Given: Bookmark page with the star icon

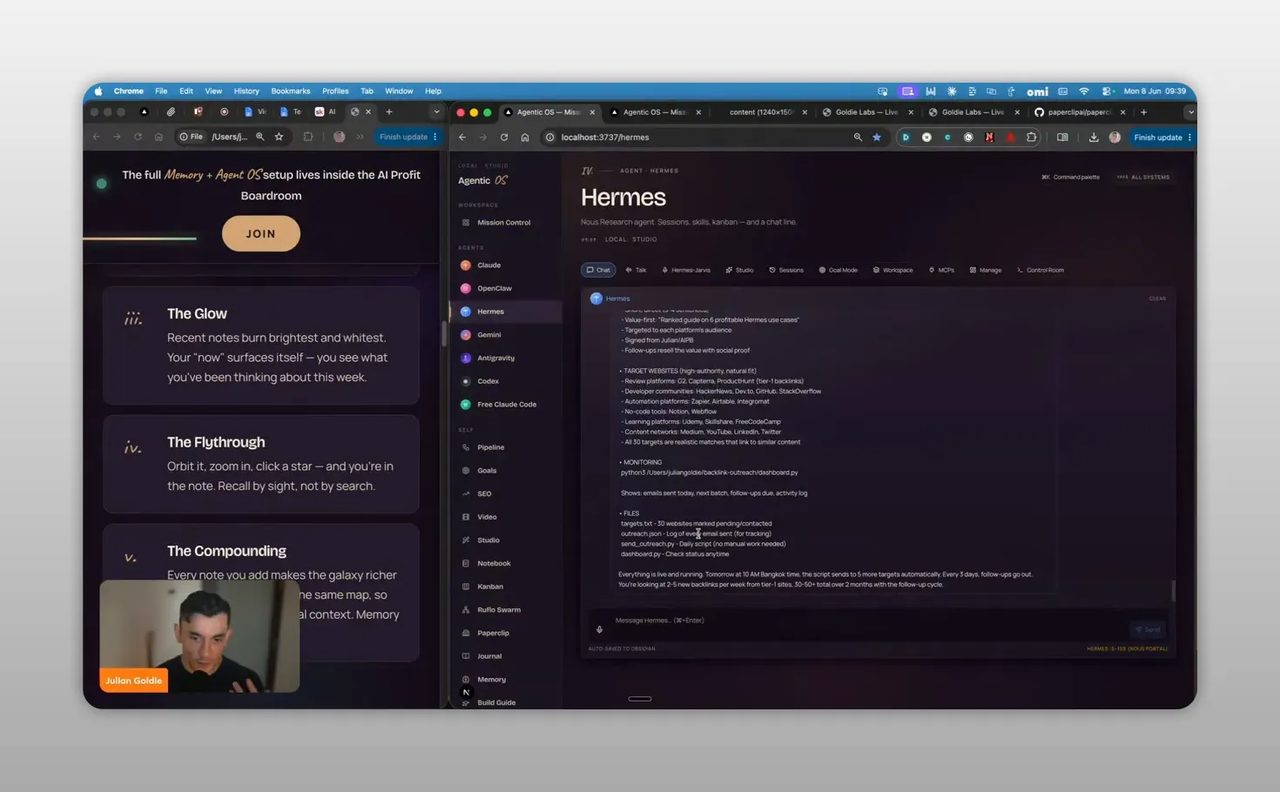Looking at the screenshot, I should point(877,137).
